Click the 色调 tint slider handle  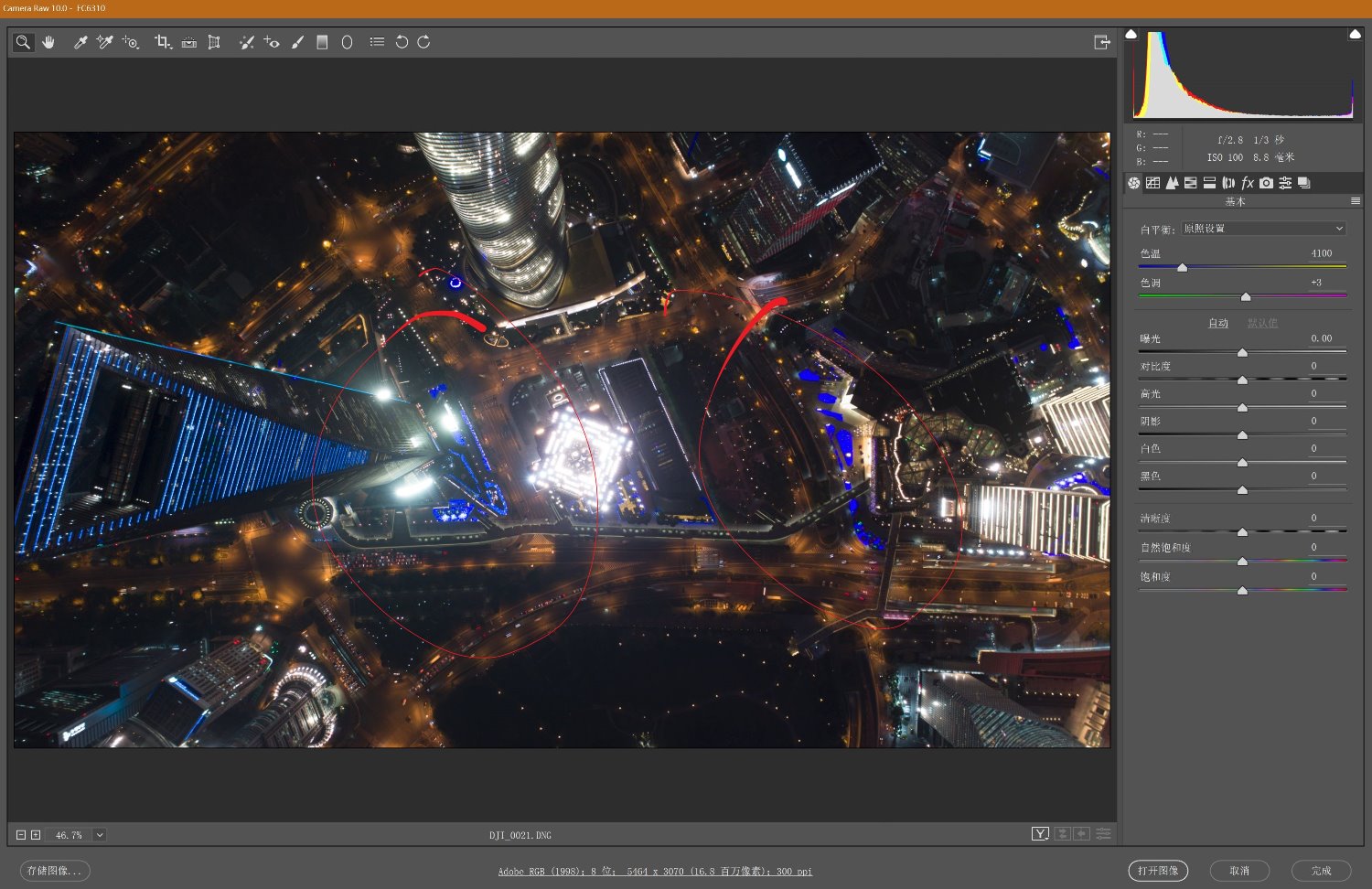click(x=1245, y=297)
